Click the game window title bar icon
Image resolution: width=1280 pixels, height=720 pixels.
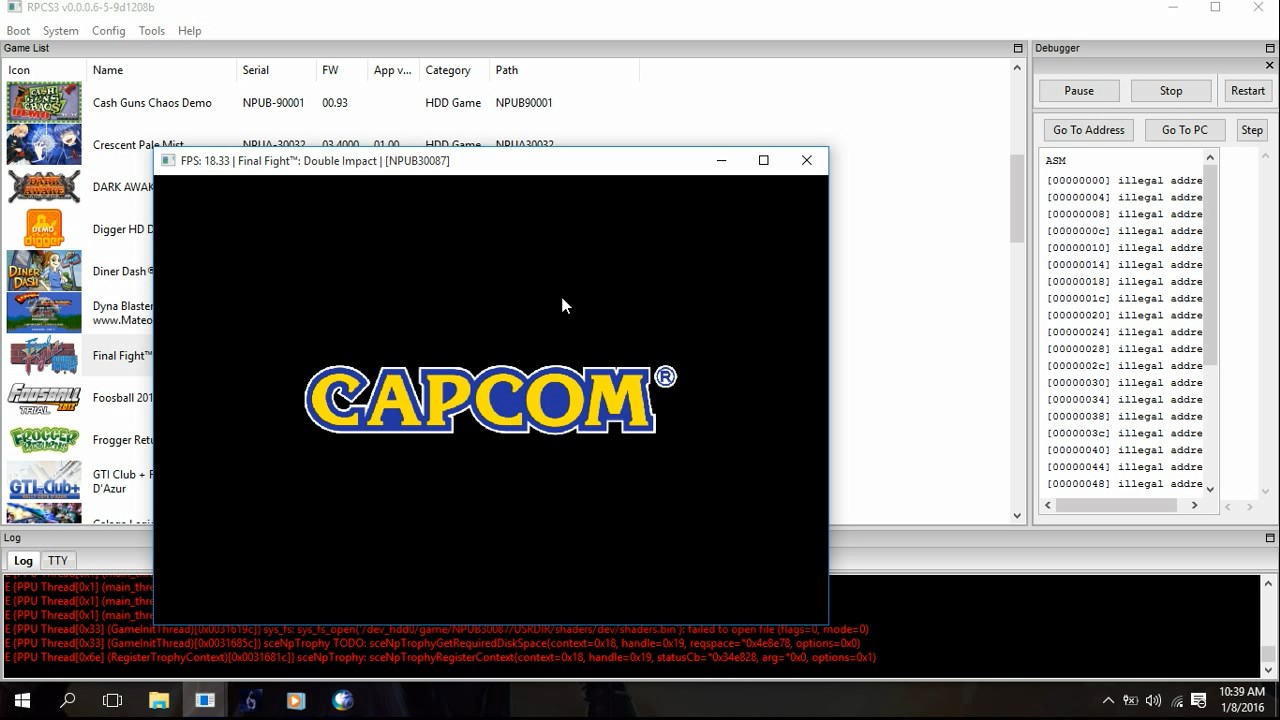pyautogui.click(x=166, y=160)
